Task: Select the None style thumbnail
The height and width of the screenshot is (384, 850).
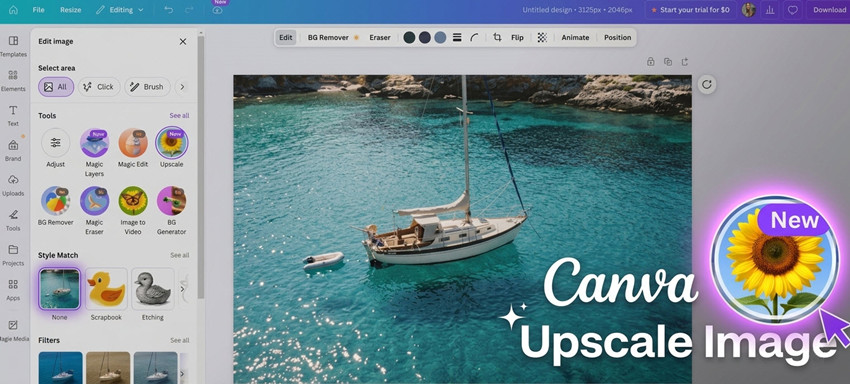Action: pyautogui.click(x=60, y=289)
